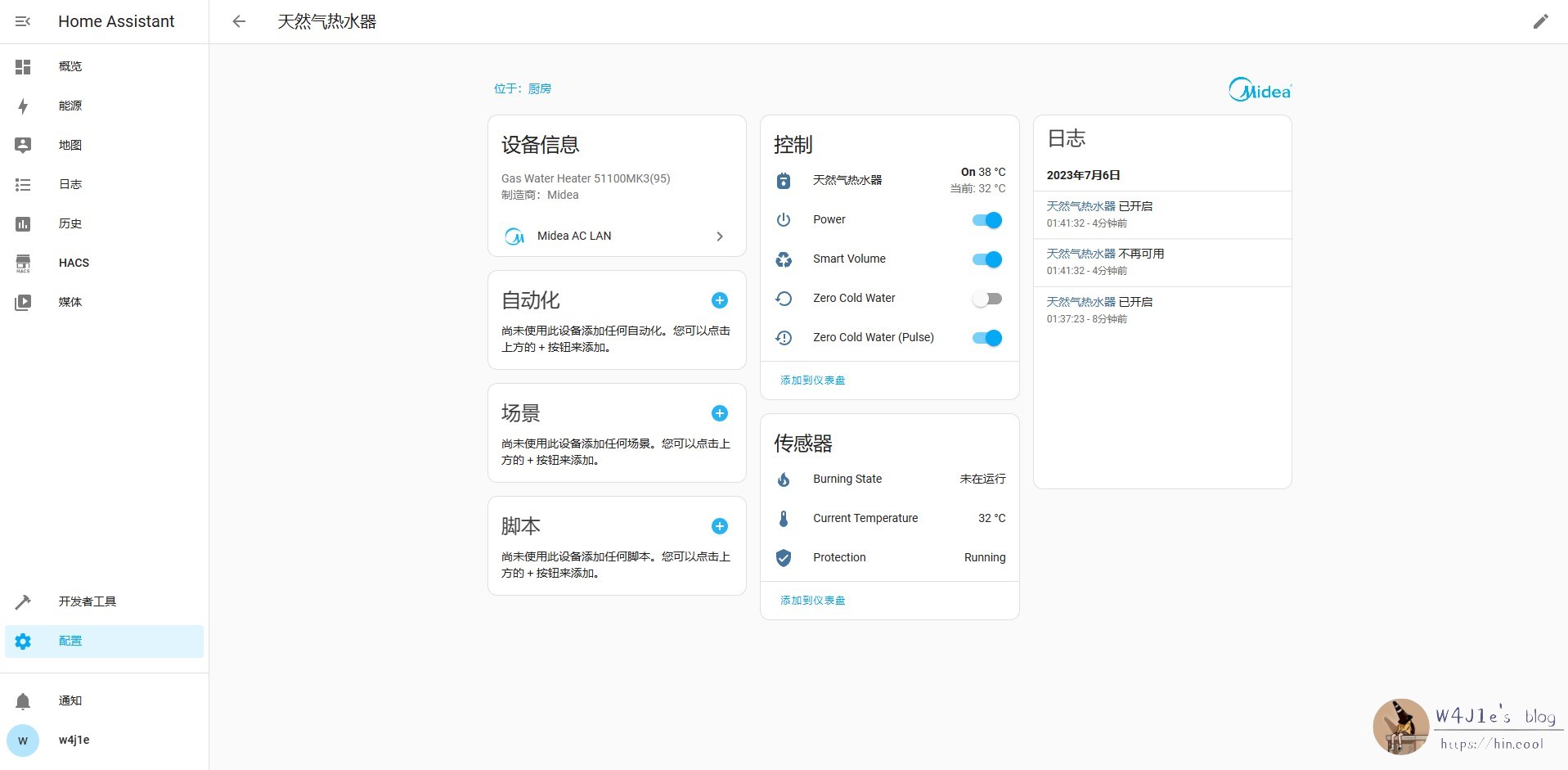Toggle the Zero Cold Water (Pulse) switch
Viewport: 1568px width, 770px height.
pos(987,337)
